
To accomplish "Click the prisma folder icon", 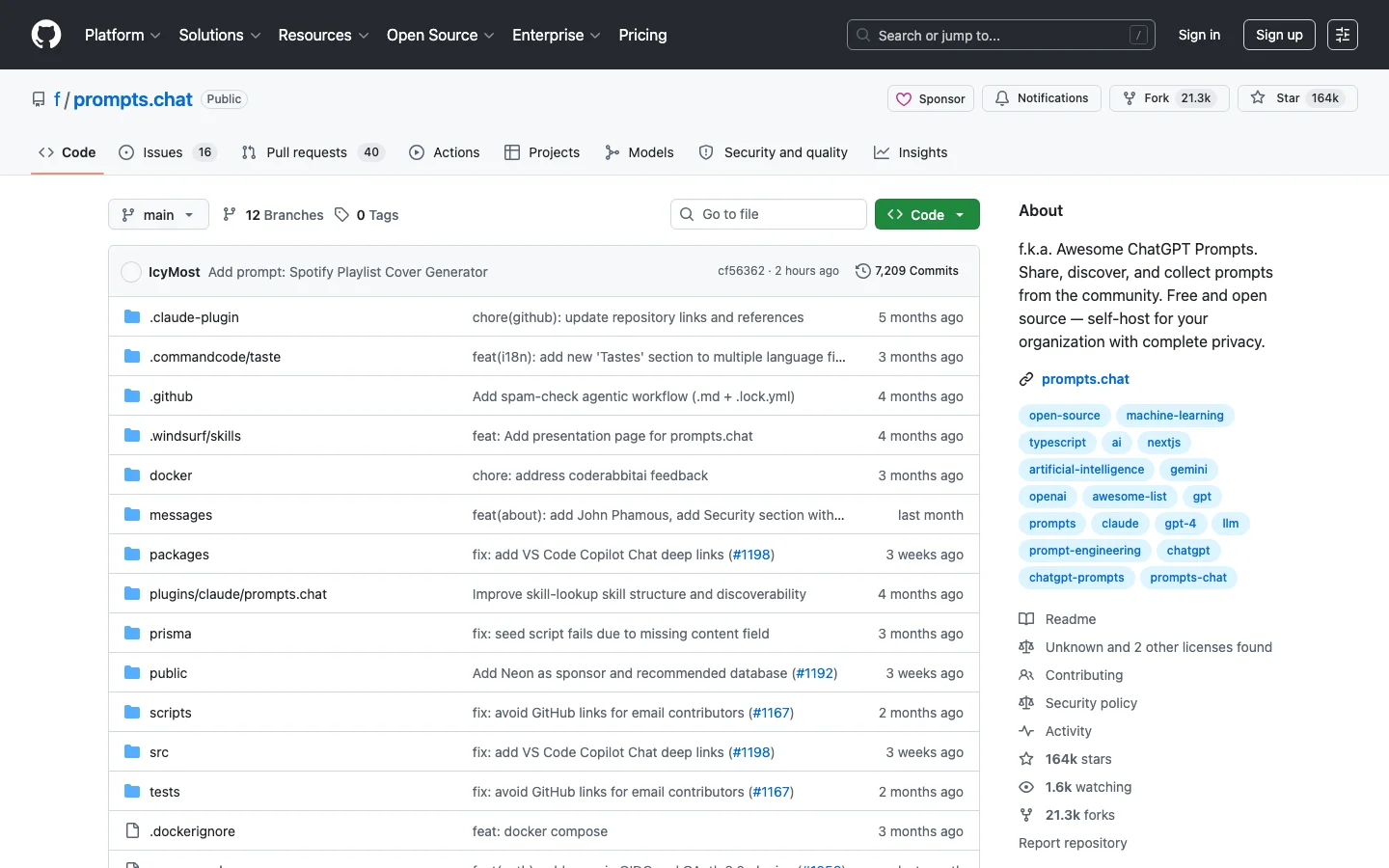I will (132, 634).
